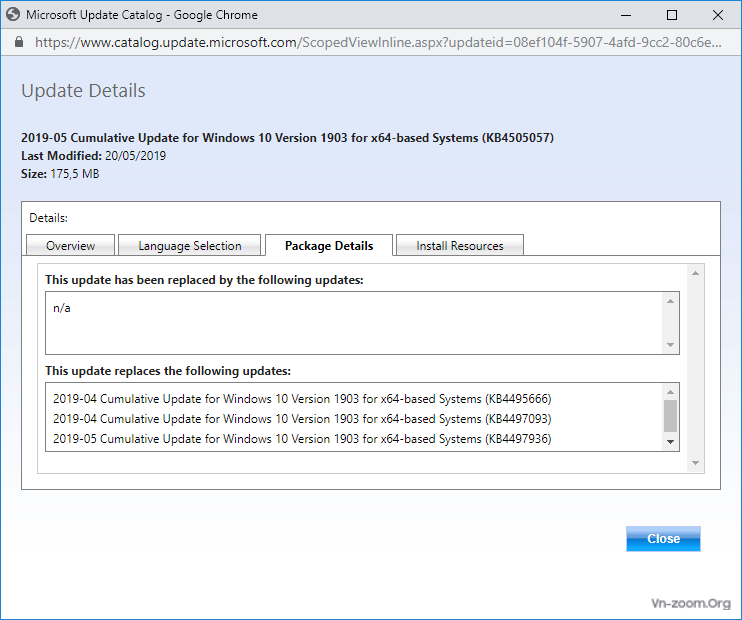Select the KB4495666 update entry
Screen dimensions: 742x620
coord(302,399)
